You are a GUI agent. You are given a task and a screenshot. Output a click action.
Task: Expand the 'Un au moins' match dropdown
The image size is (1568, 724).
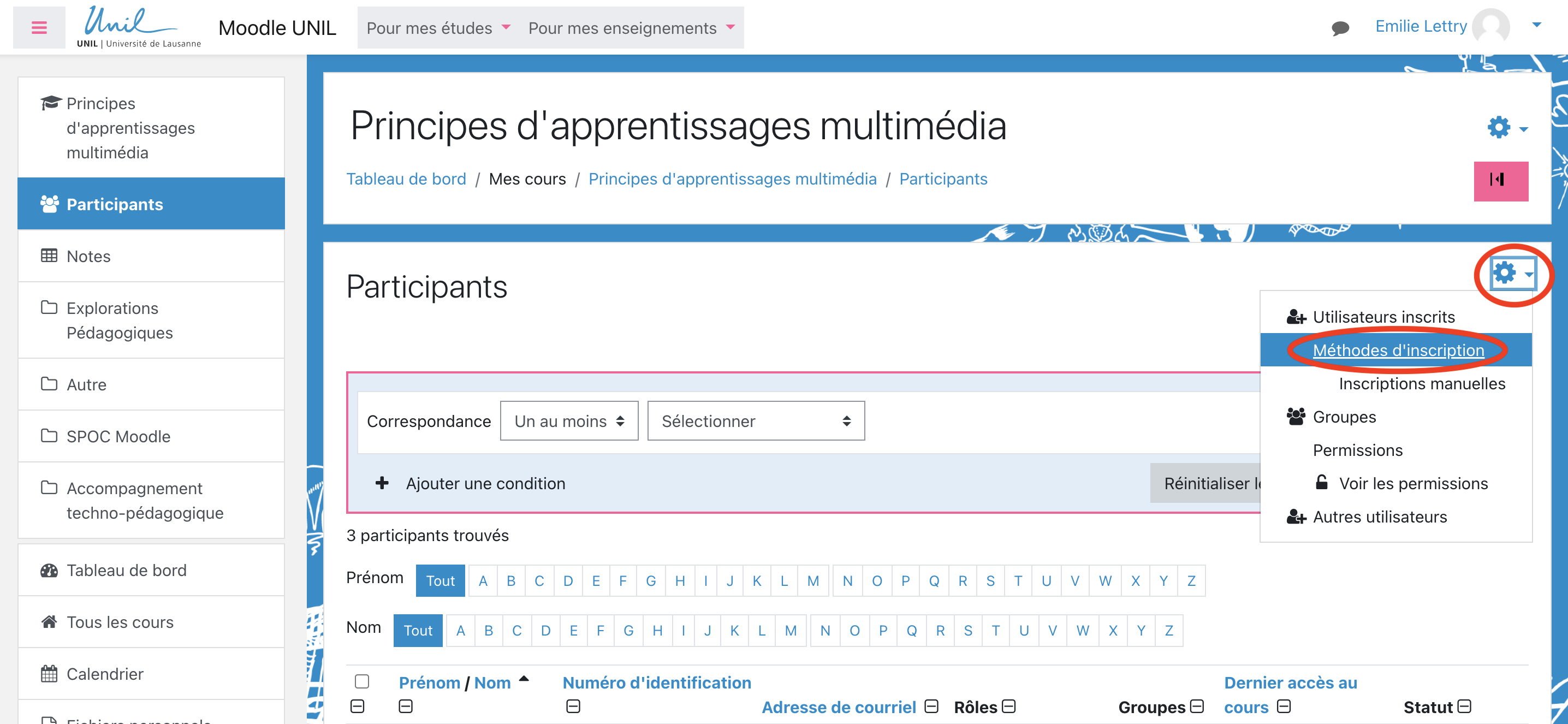pos(568,422)
